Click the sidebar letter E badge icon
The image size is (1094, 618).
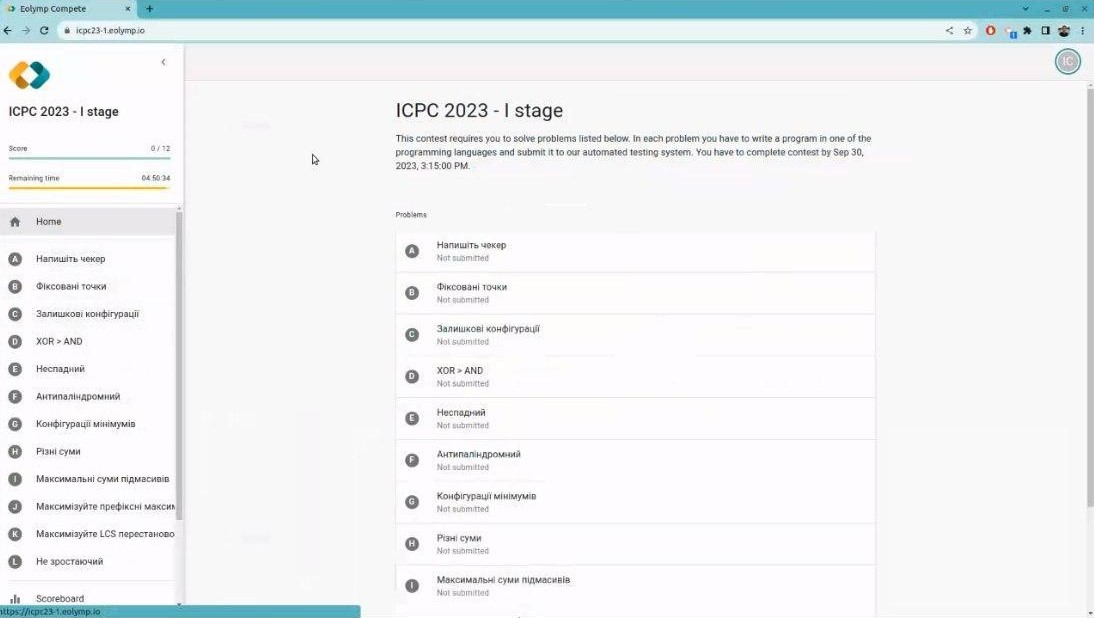coord(15,369)
